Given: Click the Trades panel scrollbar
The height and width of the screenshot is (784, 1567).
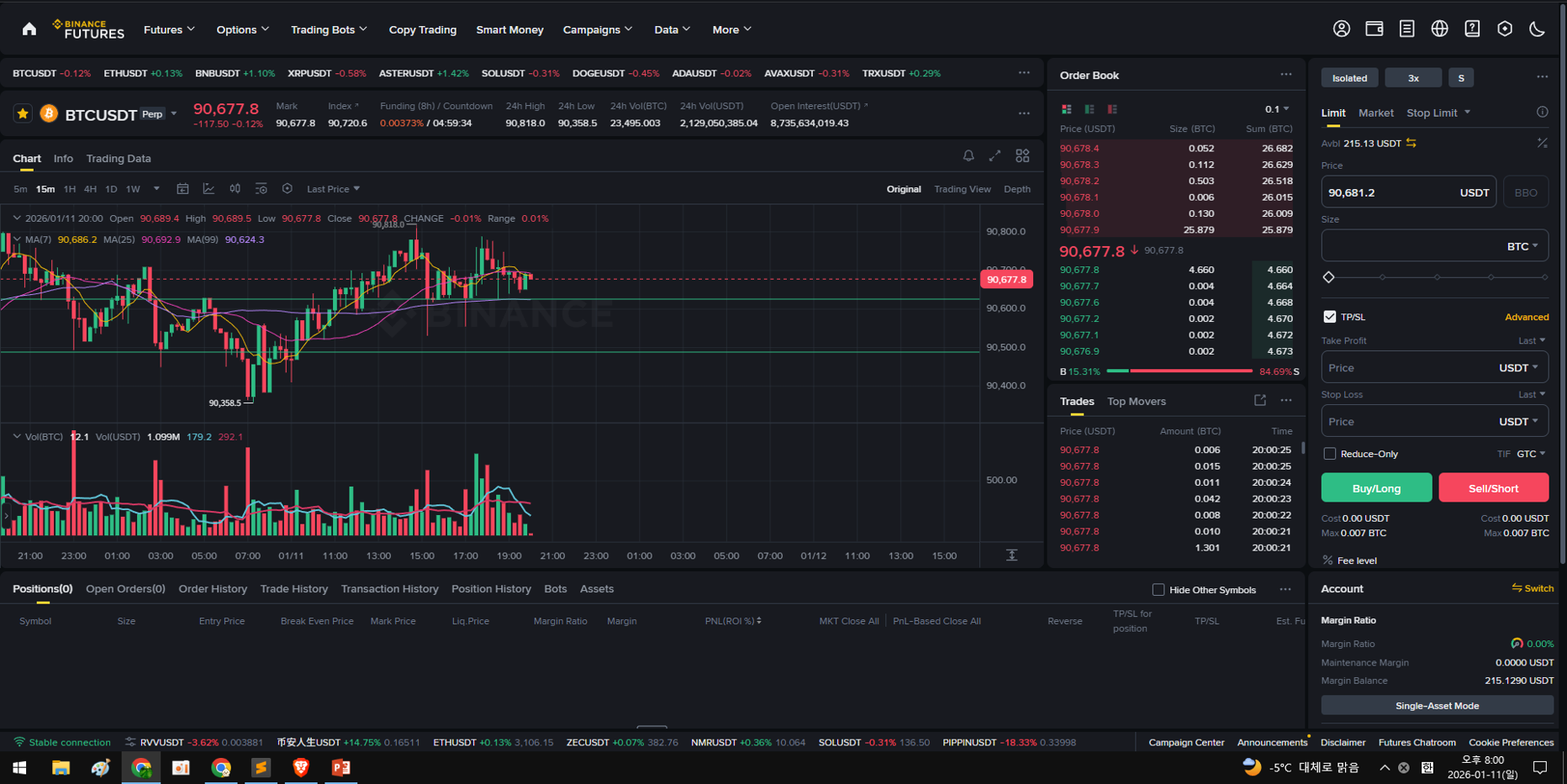Looking at the screenshot, I should click(x=1303, y=449).
